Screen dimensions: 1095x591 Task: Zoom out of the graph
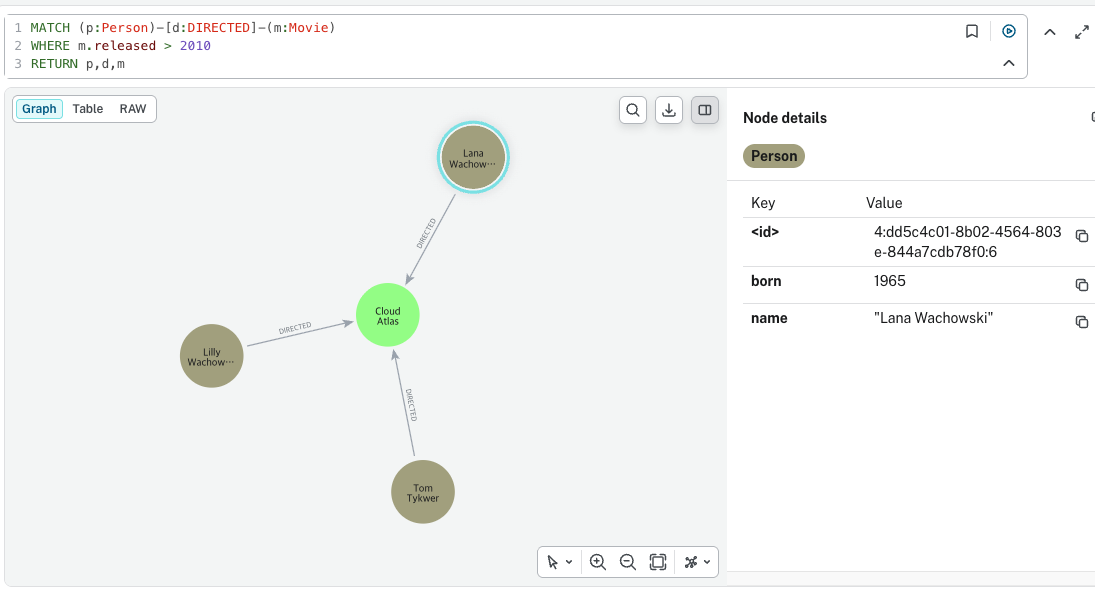click(628, 562)
